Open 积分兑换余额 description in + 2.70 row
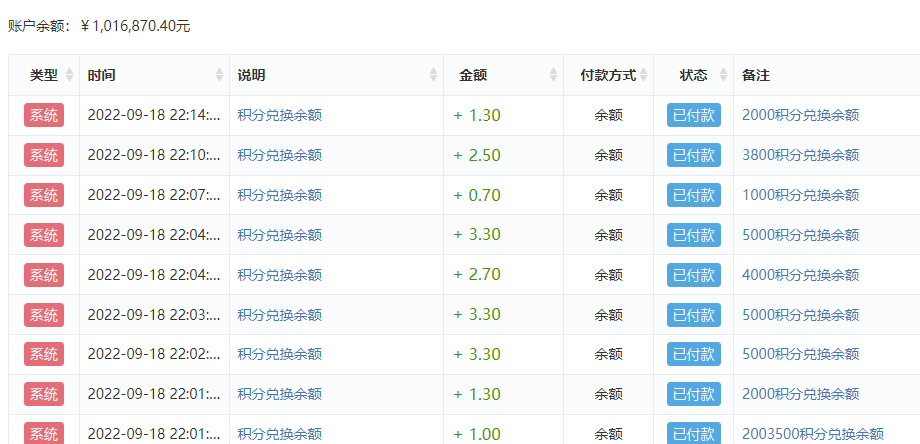920x444 pixels. click(280, 274)
